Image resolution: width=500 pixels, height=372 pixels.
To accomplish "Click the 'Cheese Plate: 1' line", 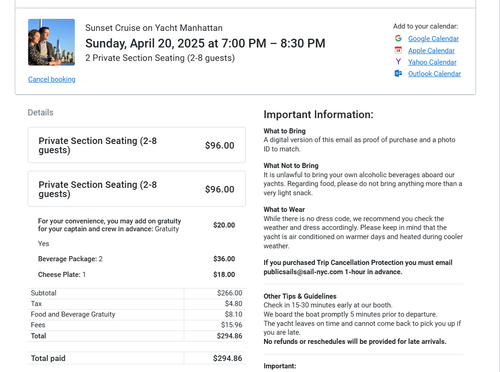I will click(x=62, y=275).
